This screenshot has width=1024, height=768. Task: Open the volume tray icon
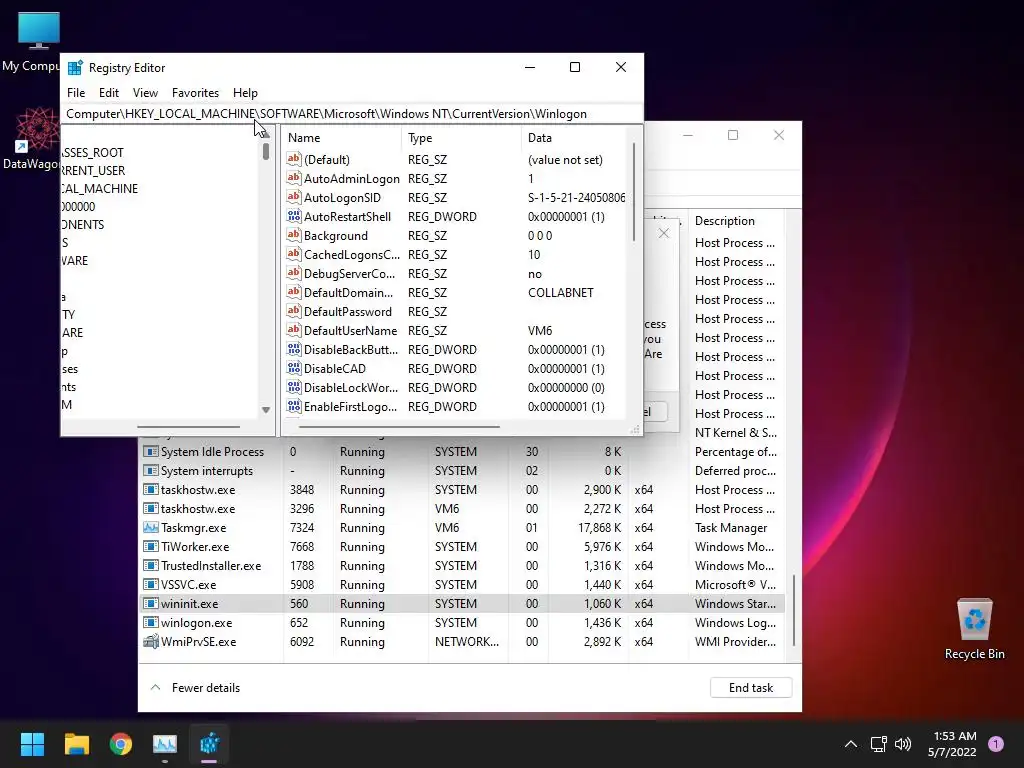(903, 744)
